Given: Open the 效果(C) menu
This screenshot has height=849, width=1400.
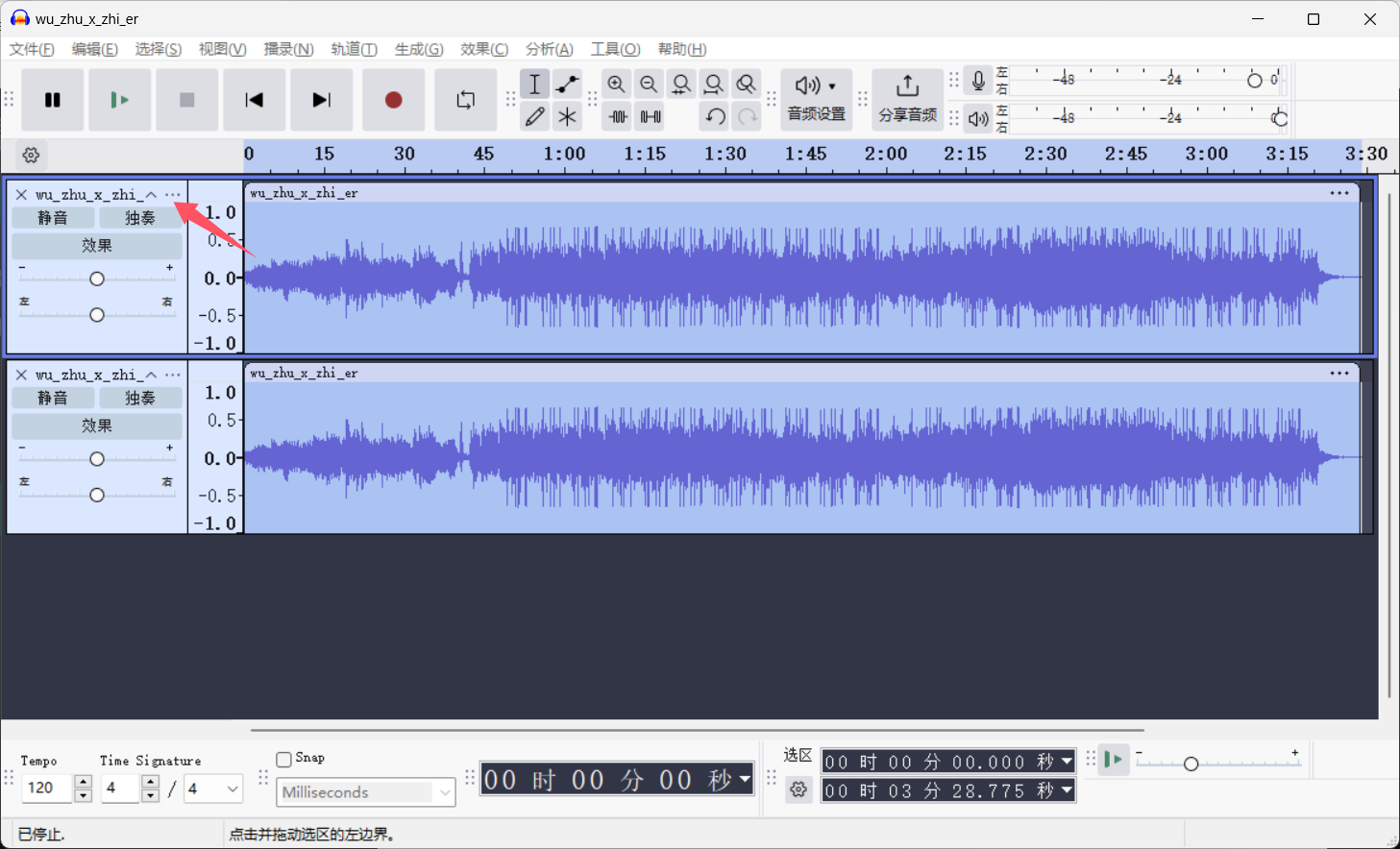Looking at the screenshot, I should pyautogui.click(x=484, y=49).
